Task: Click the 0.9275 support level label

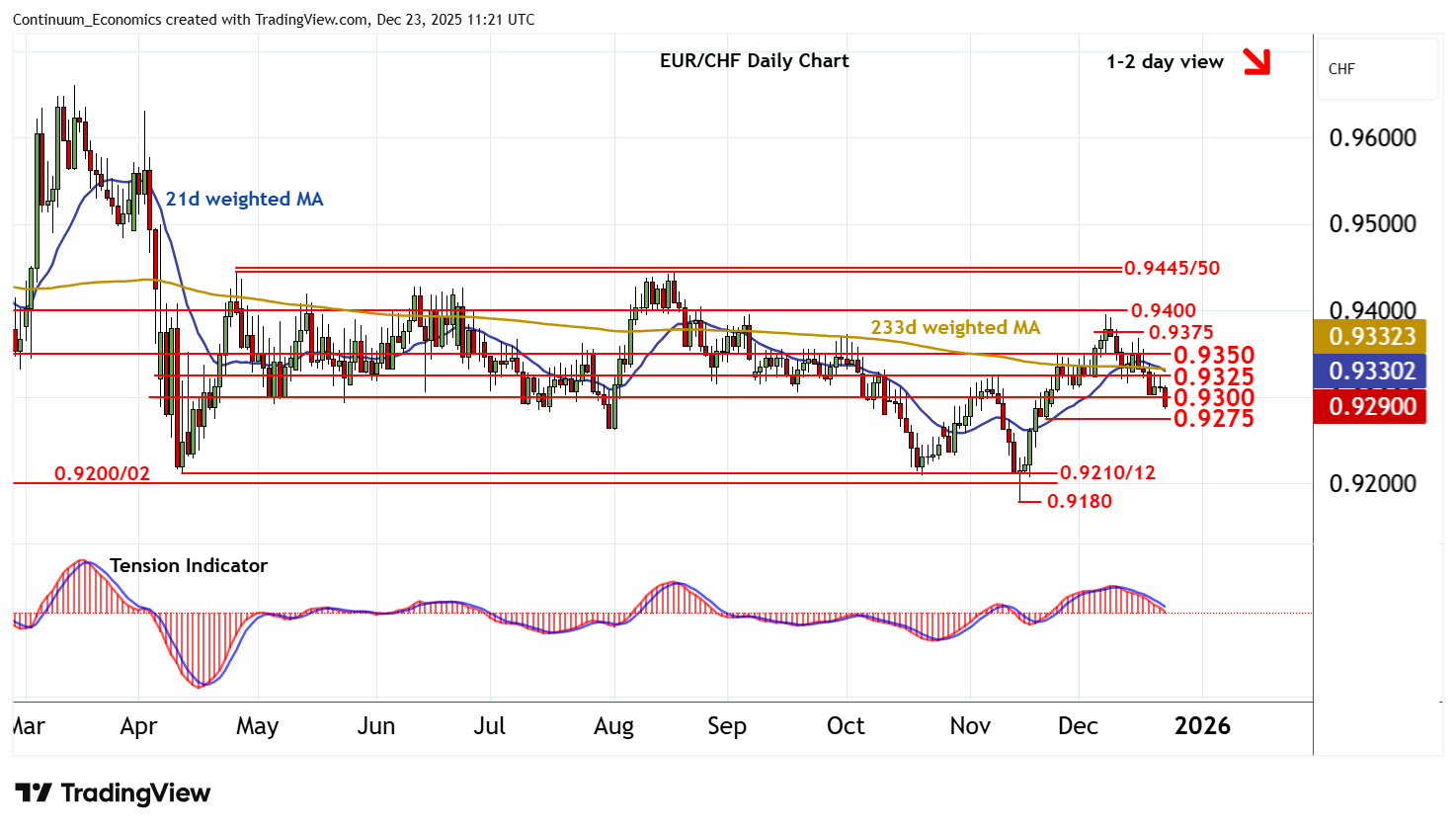Action: (1213, 419)
